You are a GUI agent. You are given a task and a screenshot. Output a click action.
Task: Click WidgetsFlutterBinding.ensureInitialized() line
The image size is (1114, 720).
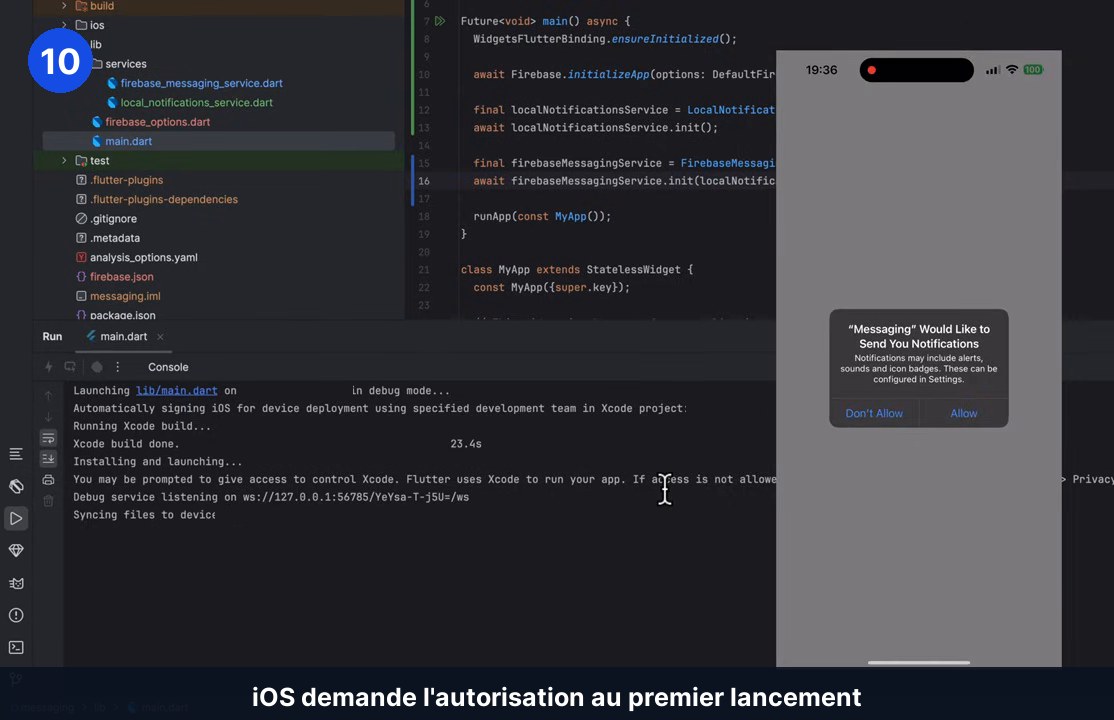pos(605,39)
